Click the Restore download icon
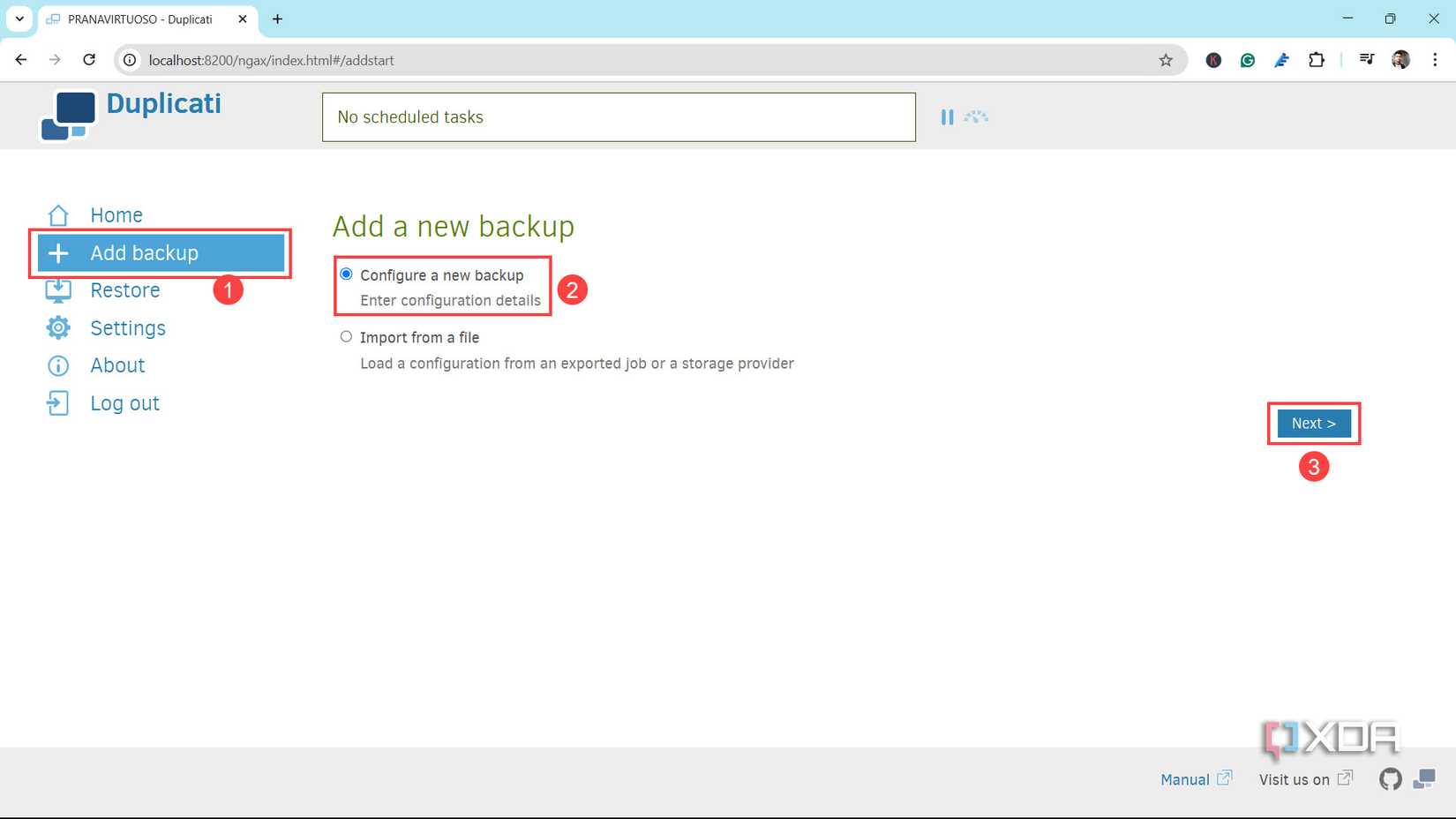 click(x=57, y=289)
